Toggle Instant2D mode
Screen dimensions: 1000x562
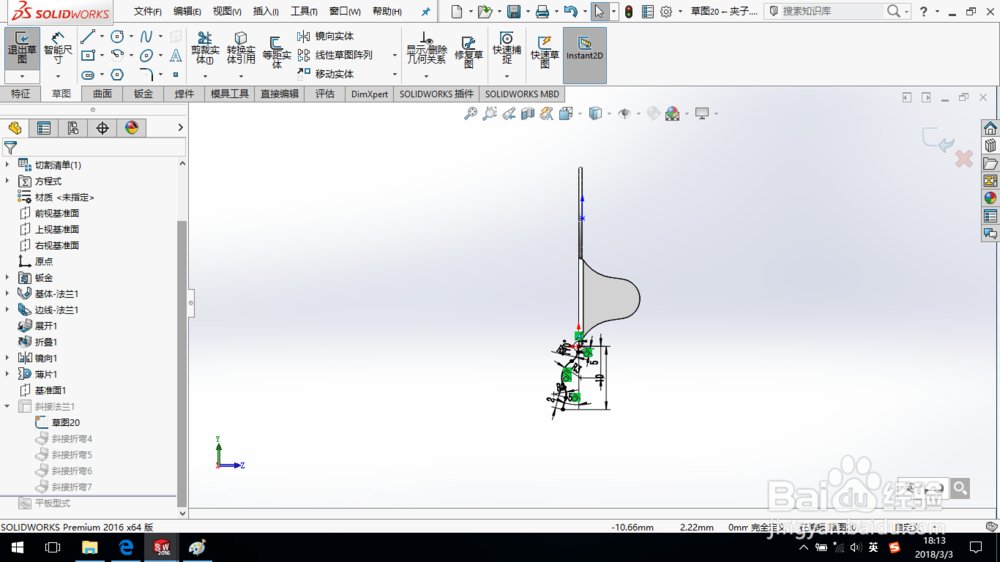pos(585,55)
